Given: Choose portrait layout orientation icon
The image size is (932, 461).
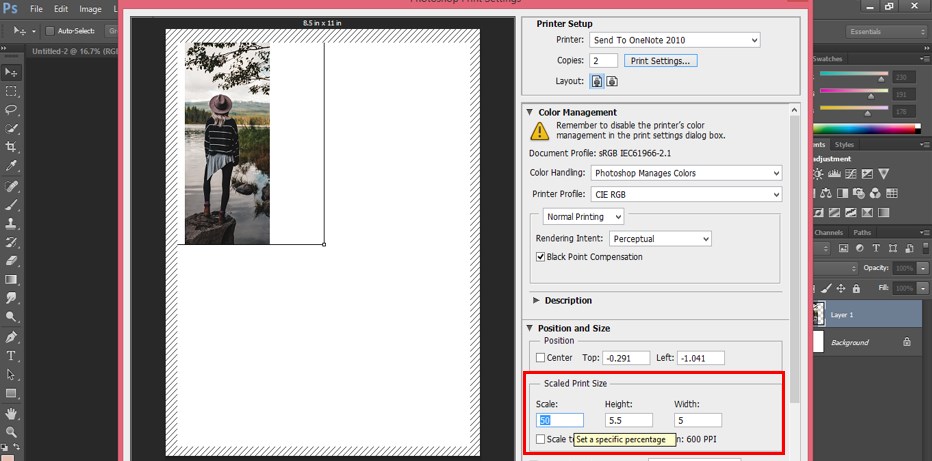Looking at the screenshot, I should (596, 81).
